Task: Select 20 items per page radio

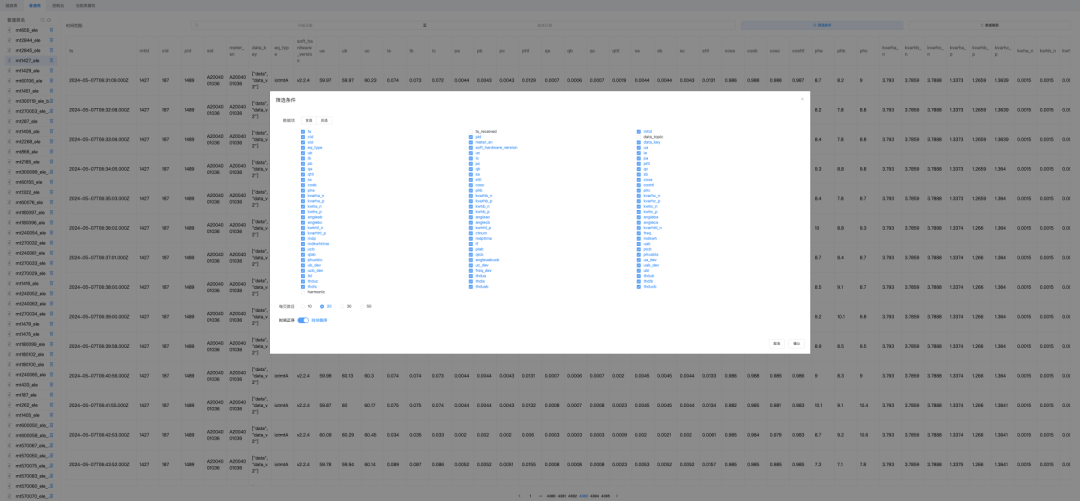Action: [x=322, y=306]
